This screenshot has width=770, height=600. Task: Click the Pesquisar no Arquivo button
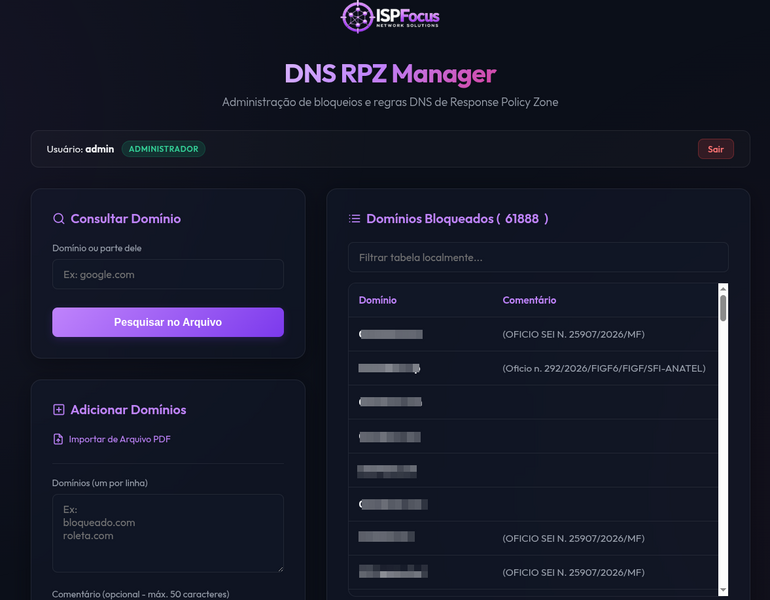click(168, 322)
